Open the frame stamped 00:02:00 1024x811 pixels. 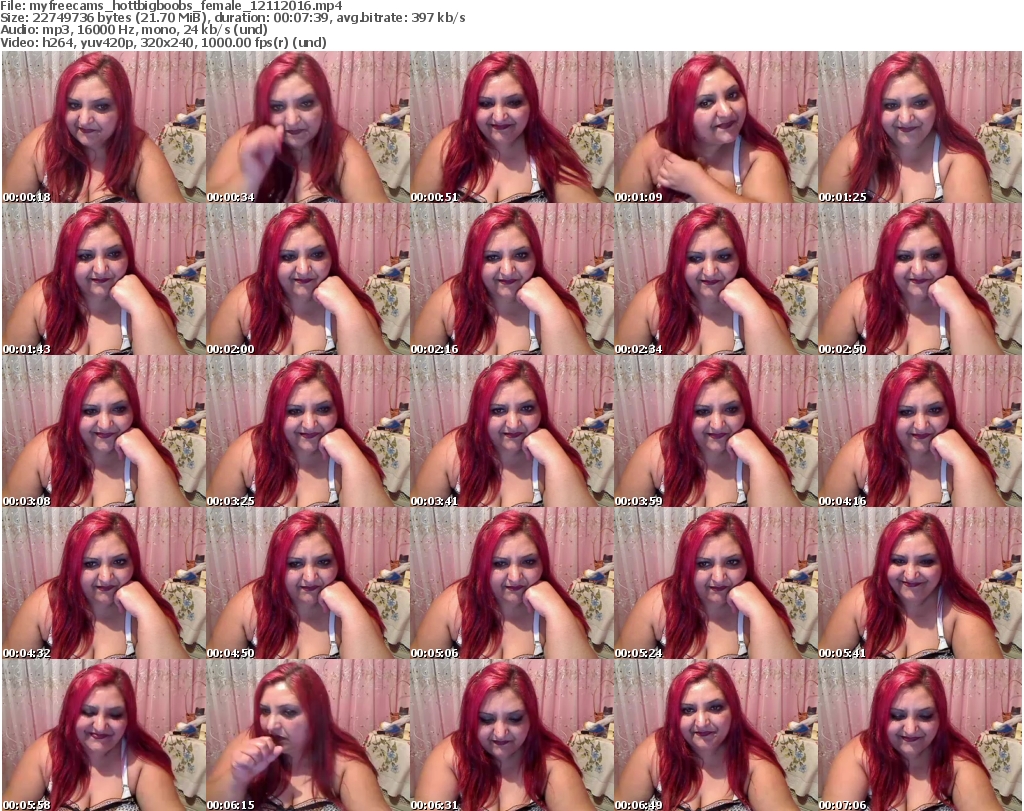[308, 279]
